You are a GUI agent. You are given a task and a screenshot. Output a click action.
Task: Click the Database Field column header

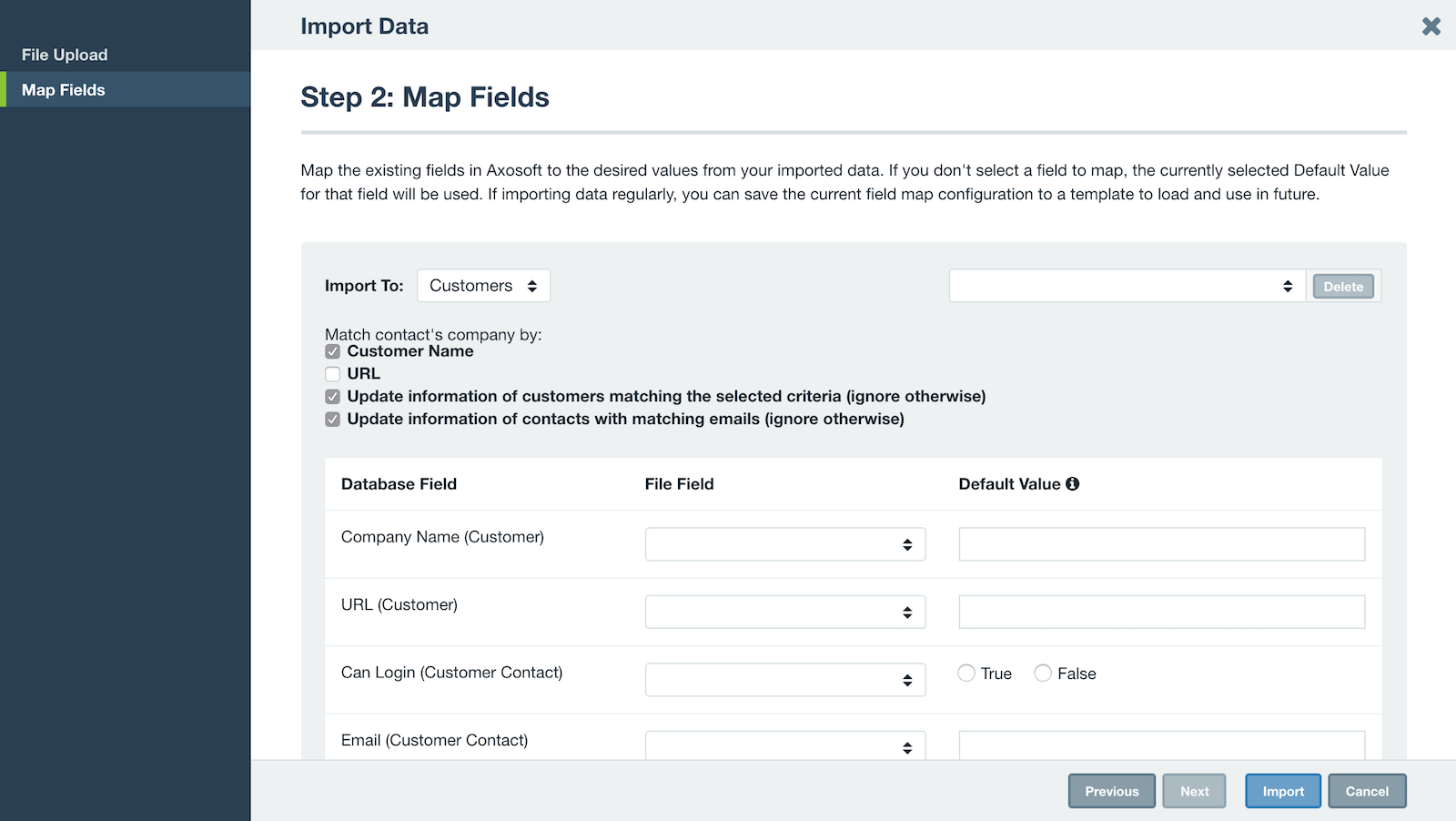[x=399, y=484]
